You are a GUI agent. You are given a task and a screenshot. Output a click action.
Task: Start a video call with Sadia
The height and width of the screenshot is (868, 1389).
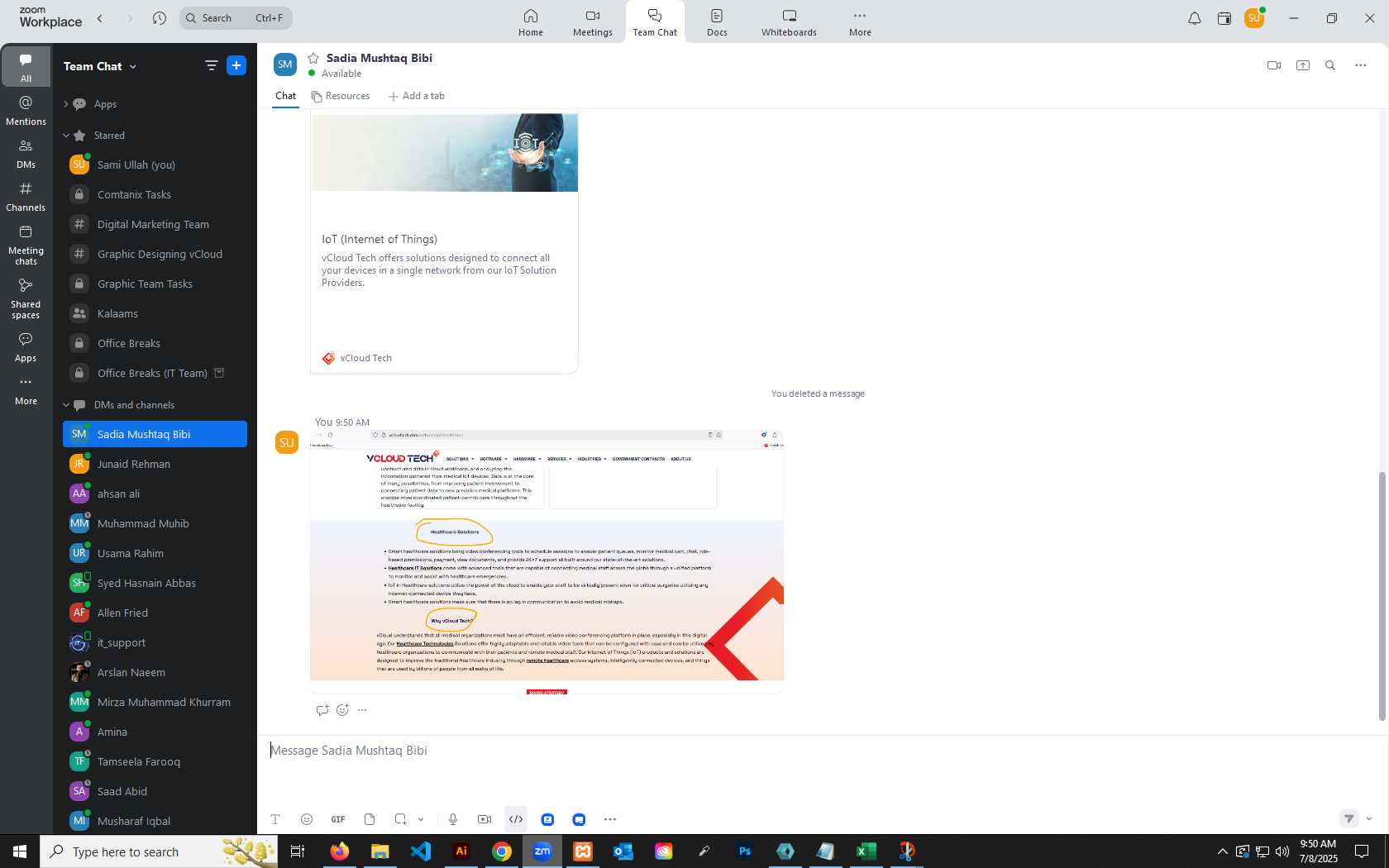pos(1274,65)
